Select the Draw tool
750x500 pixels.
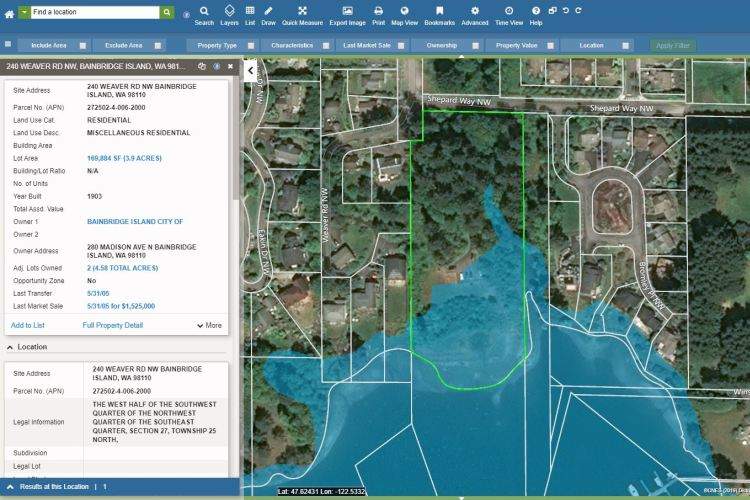click(x=268, y=15)
